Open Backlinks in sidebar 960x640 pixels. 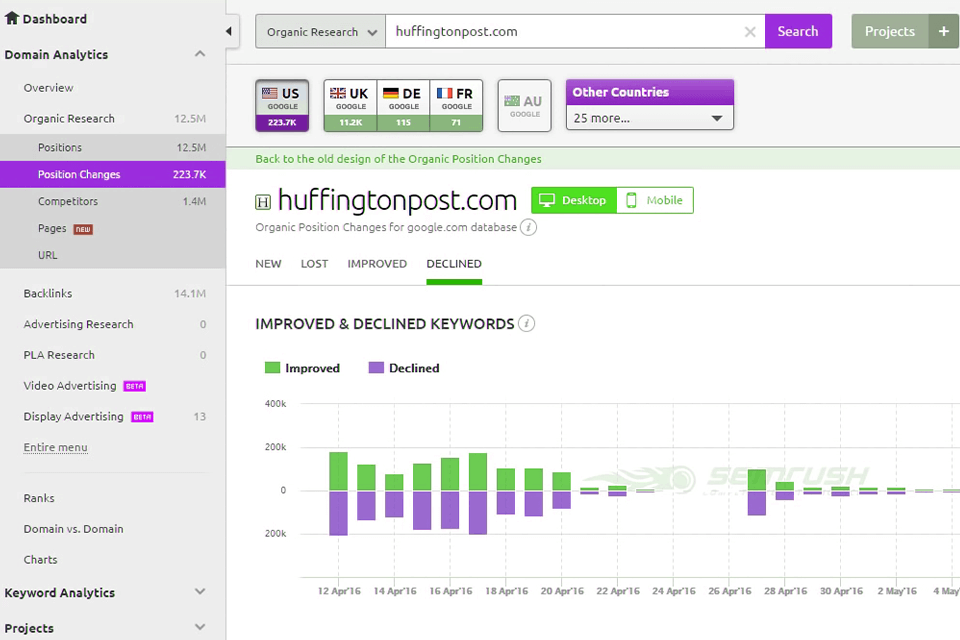click(x=48, y=293)
